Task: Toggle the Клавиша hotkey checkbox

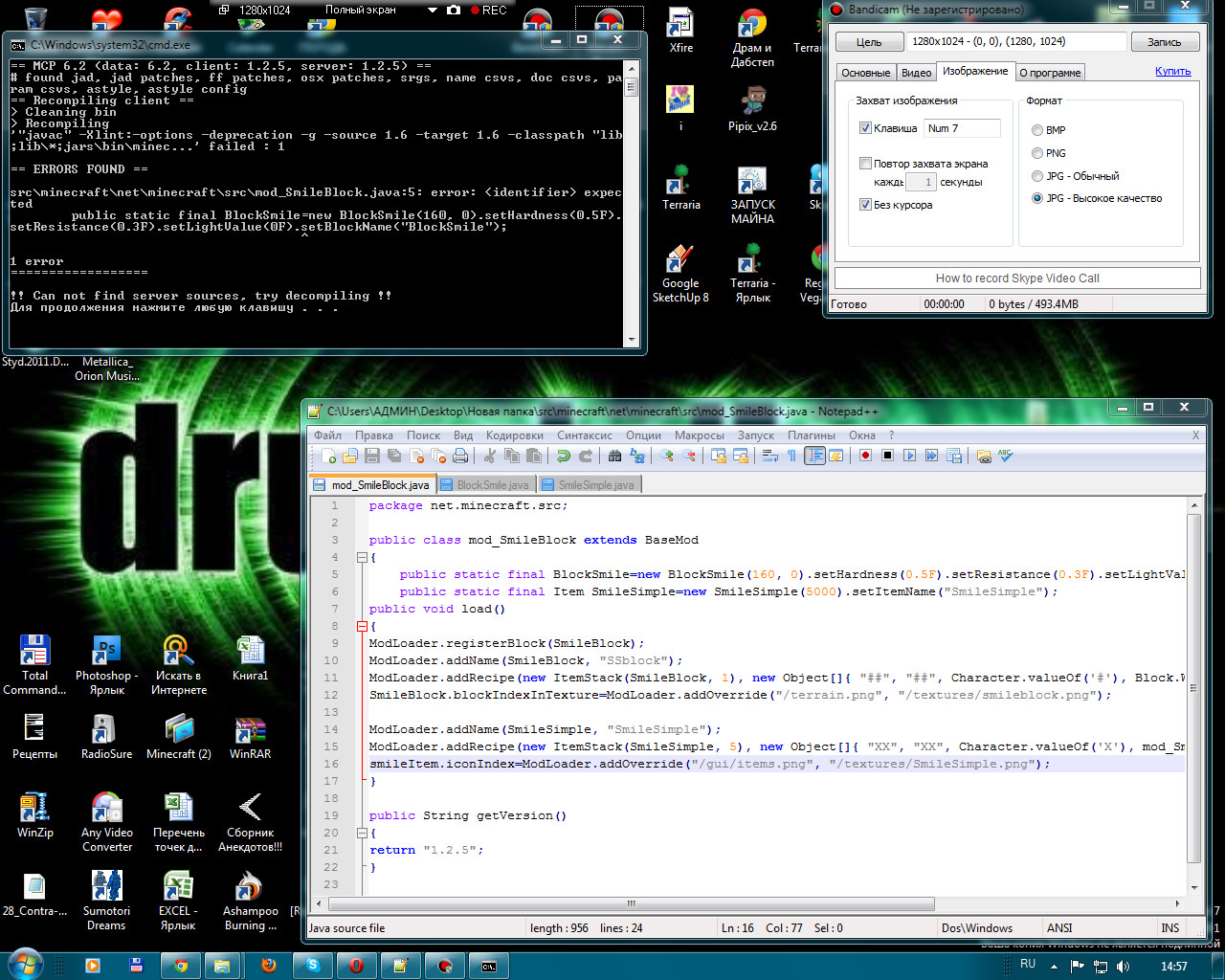Action: (x=865, y=128)
